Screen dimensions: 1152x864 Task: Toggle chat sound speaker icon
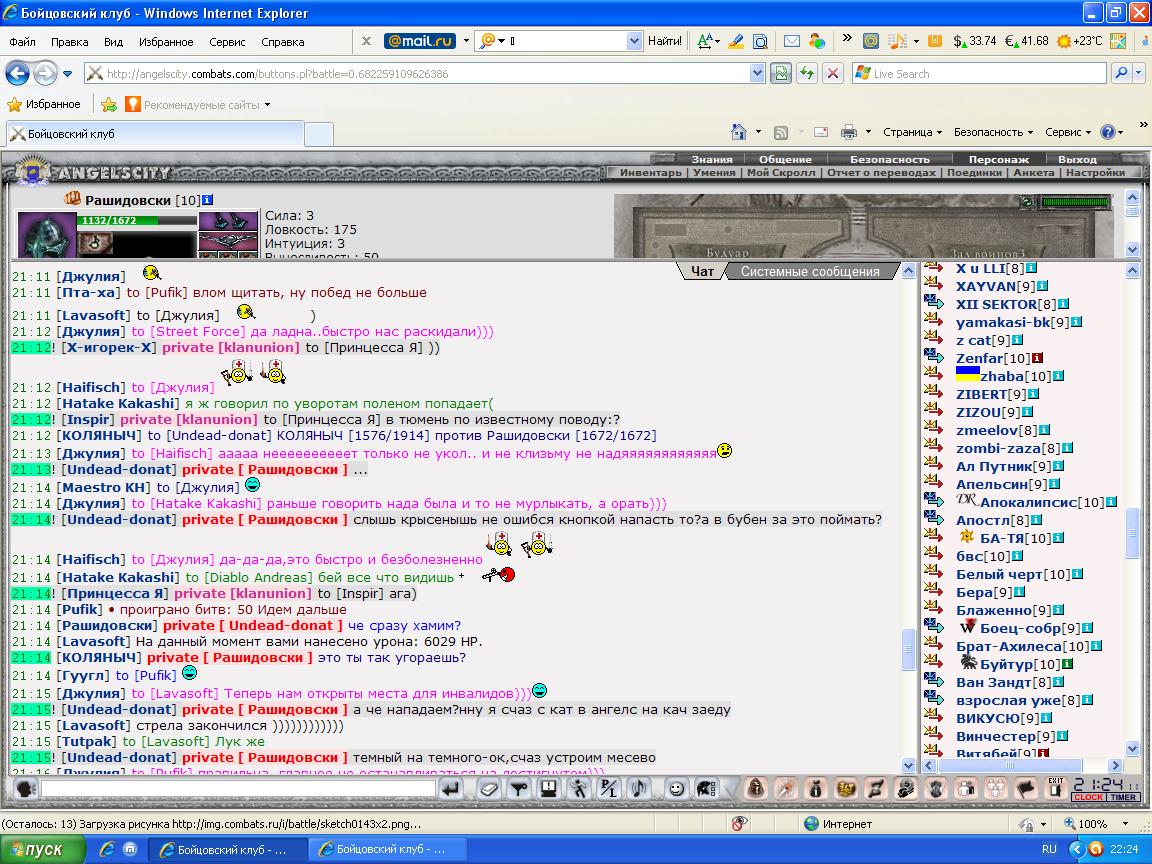639,789
